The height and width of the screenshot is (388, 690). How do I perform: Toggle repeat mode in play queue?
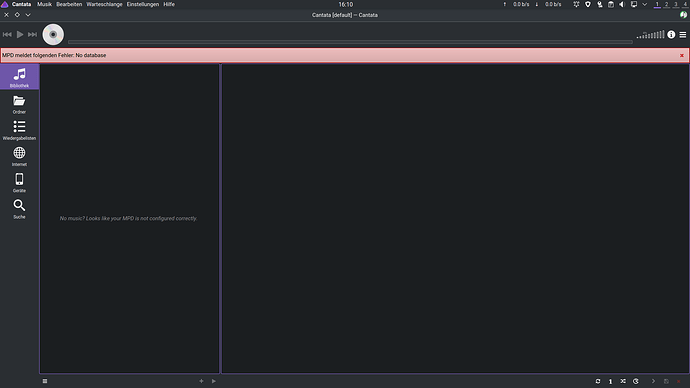click(598, 381)
